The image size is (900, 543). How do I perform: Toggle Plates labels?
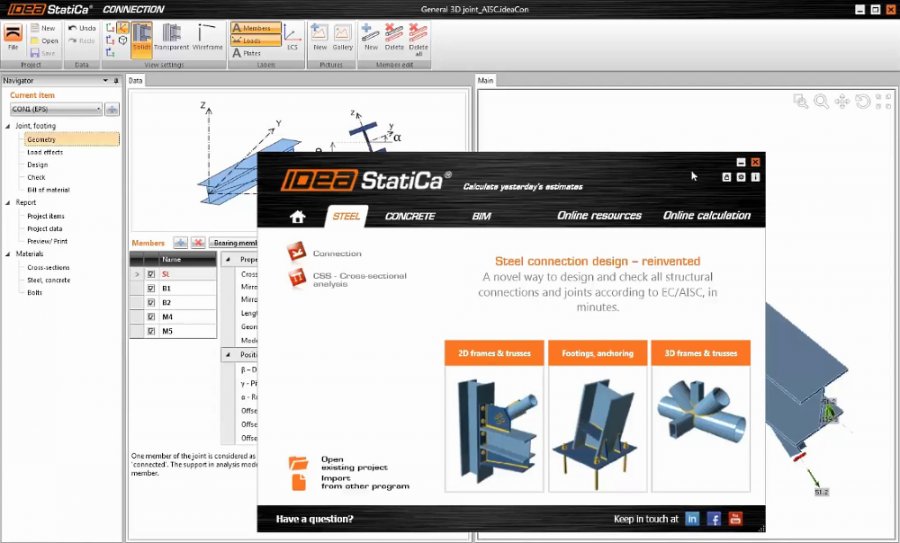[247, 53]
